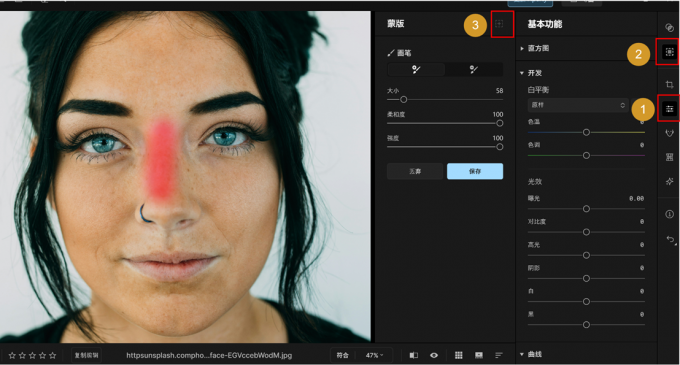Set one-star rating

(x=12, y=355)
